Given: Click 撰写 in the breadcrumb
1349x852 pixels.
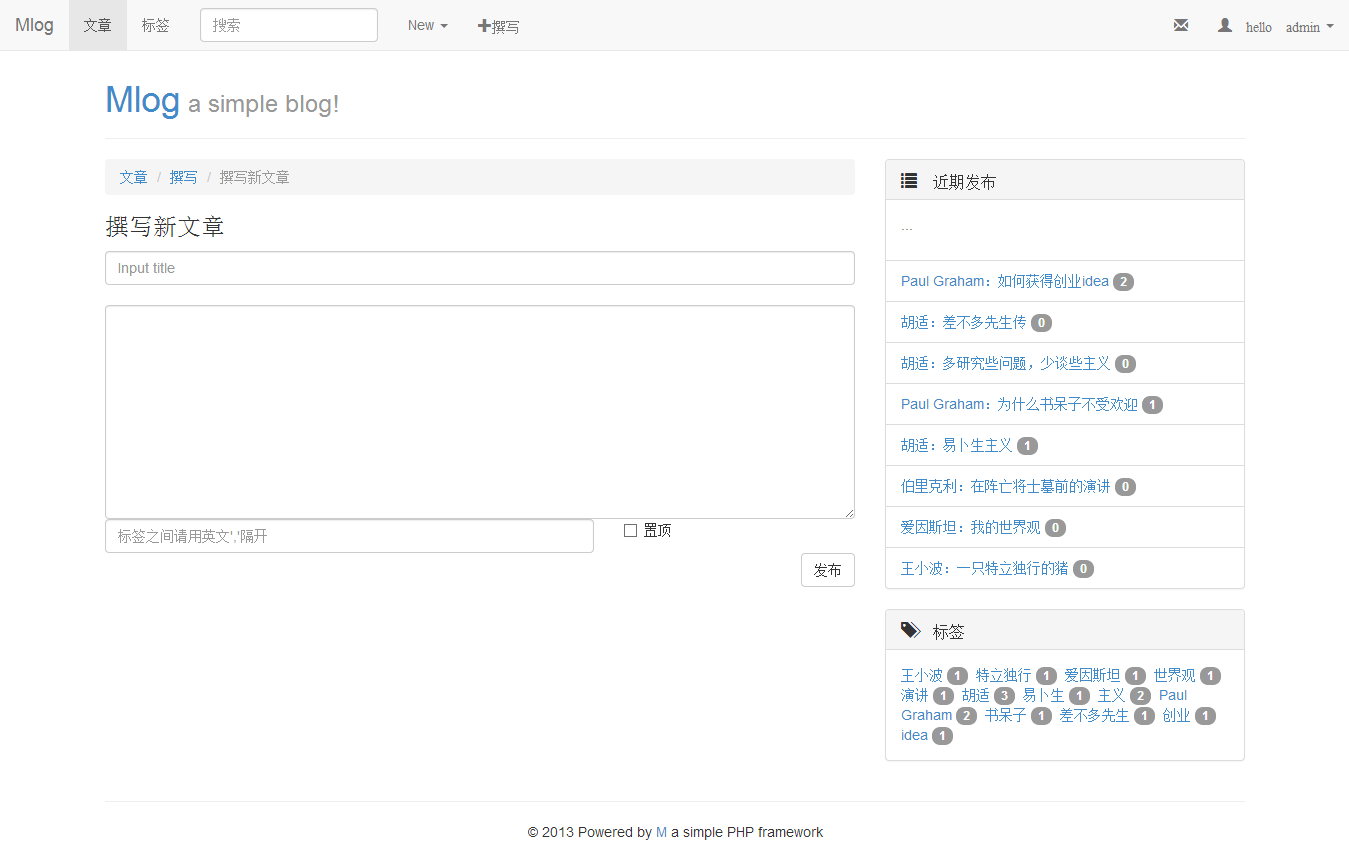Looking at the screenshot, I should (183, 177).
